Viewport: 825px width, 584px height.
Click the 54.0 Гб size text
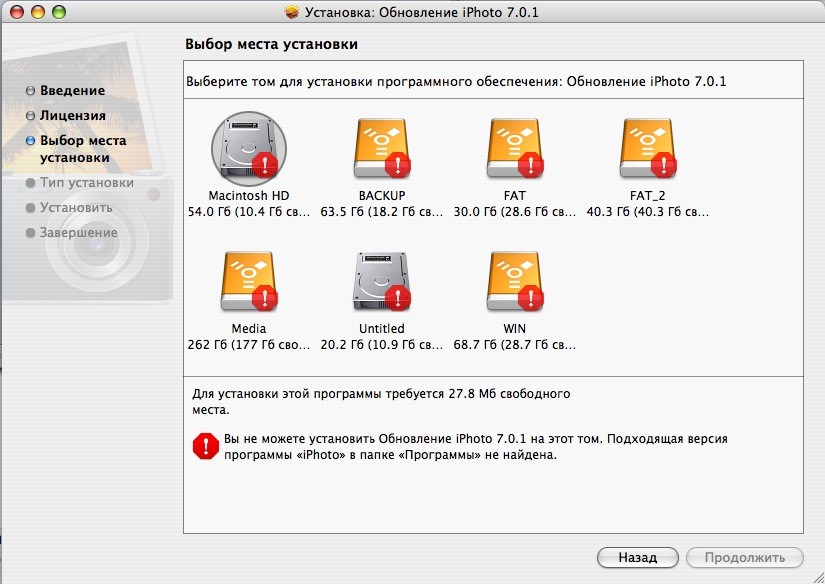[249, 212]
